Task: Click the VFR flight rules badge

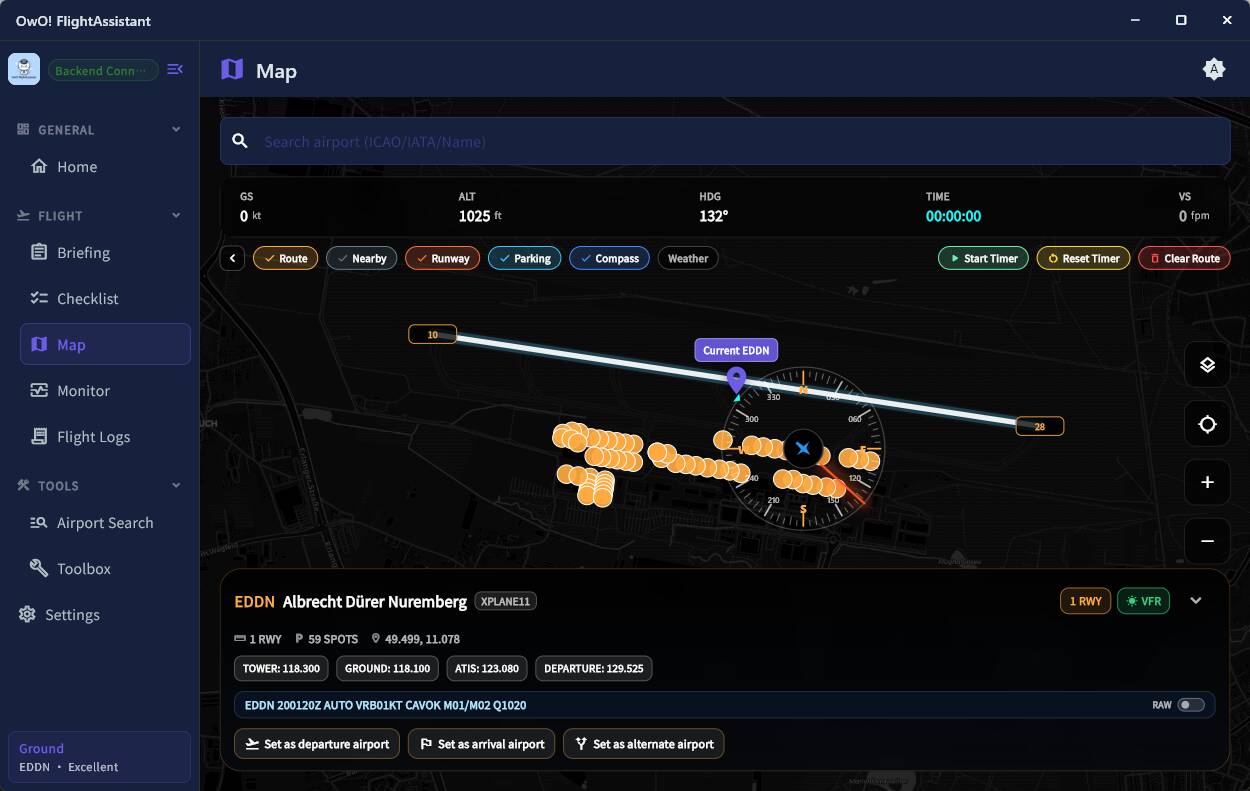Action: 1143,601
